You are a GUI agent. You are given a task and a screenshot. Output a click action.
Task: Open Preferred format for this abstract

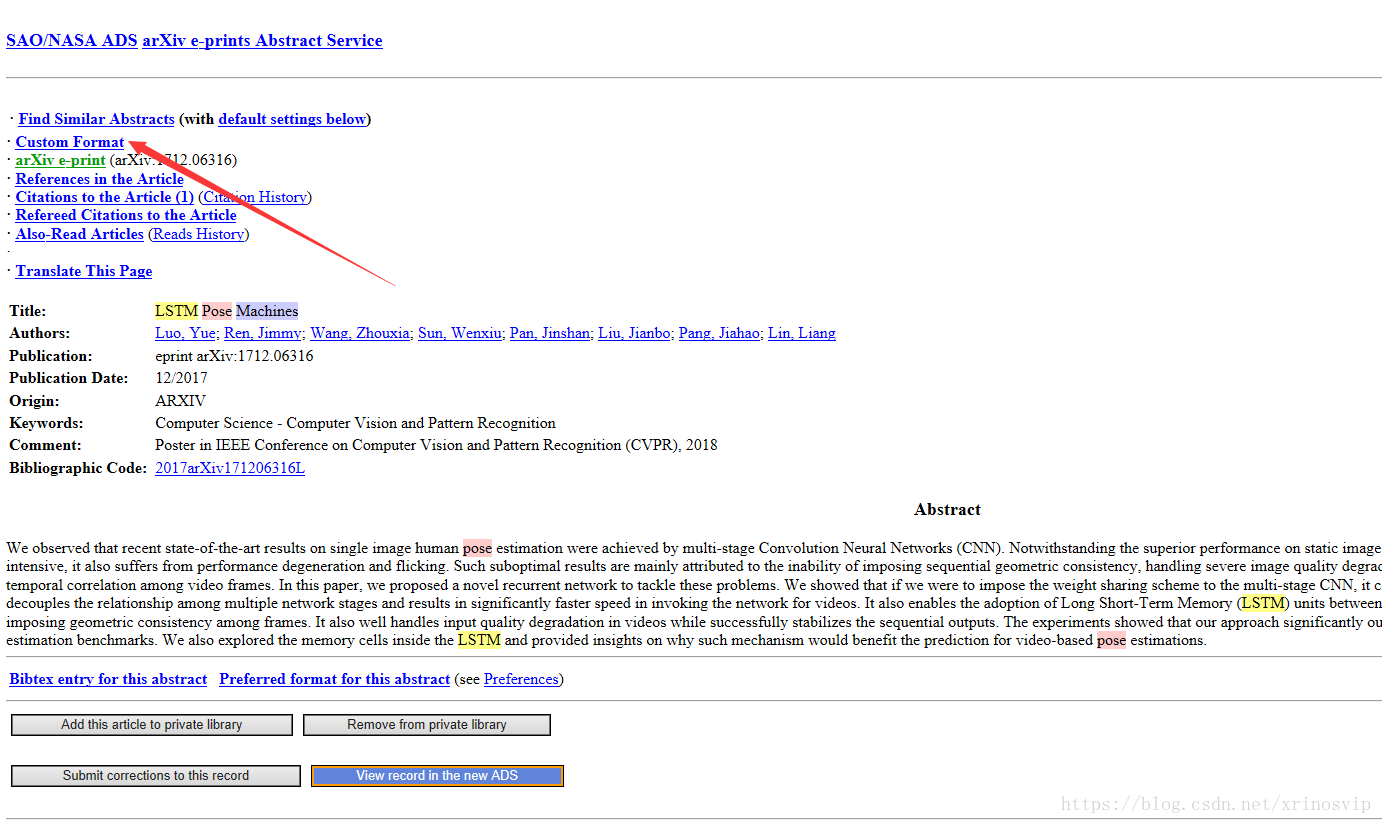coord(334,679)
